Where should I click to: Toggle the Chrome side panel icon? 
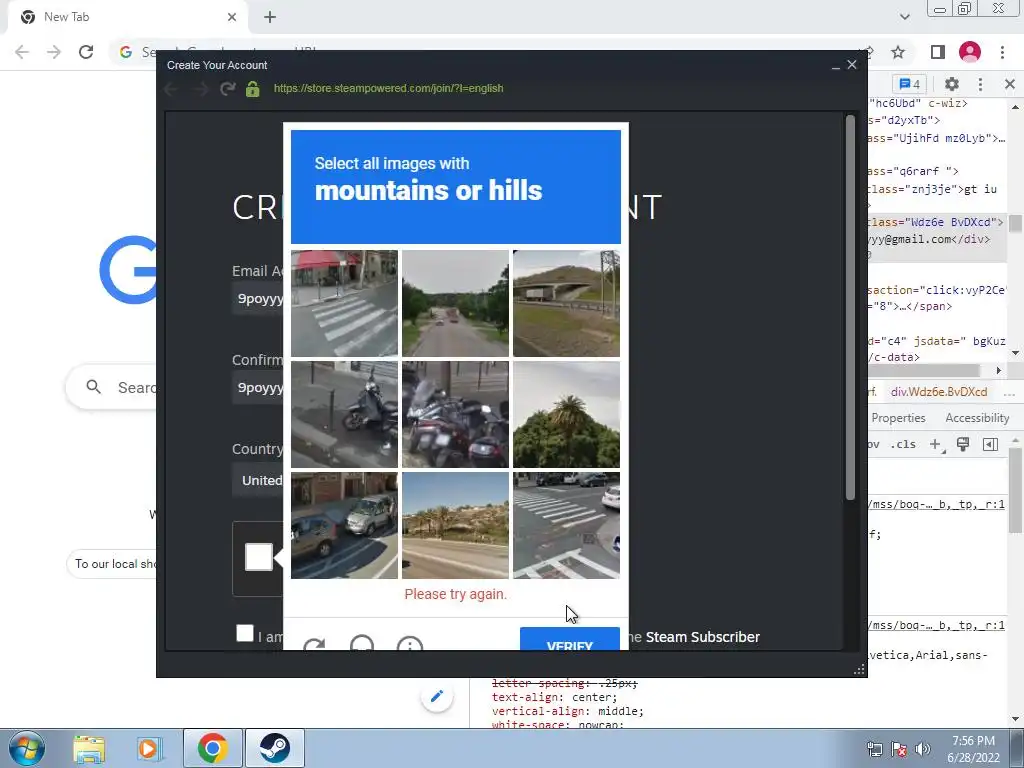tap(938, 52)
